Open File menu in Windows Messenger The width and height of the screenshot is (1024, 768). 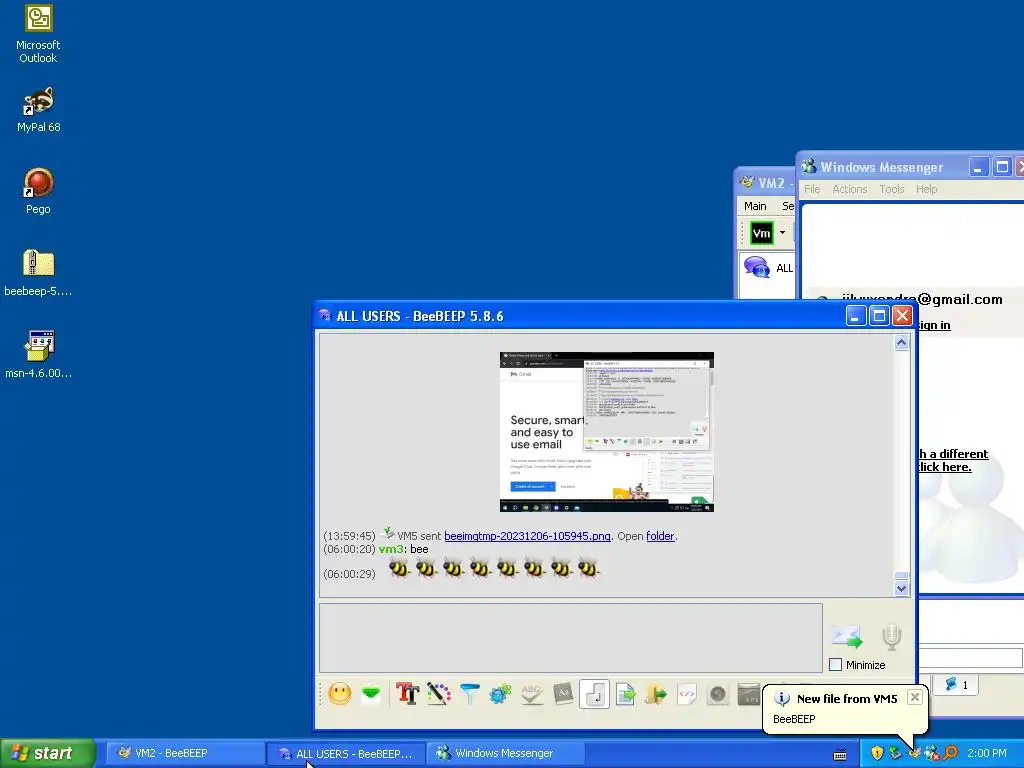(x=812, y=189)
